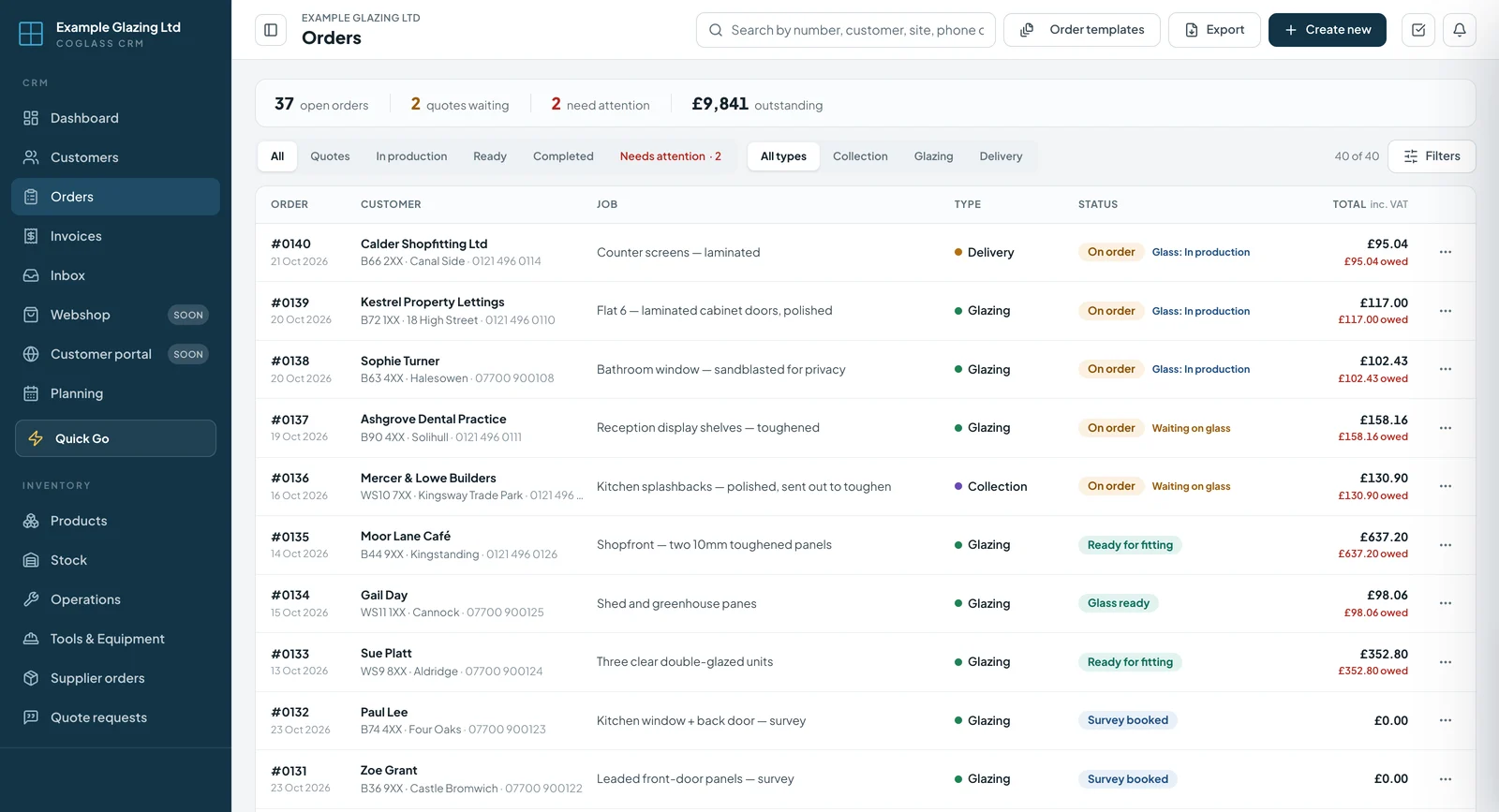Viewport: 1499px width, 812px height.
Task: Sort by the TOTAL column header
Action: pos(1370,204)
